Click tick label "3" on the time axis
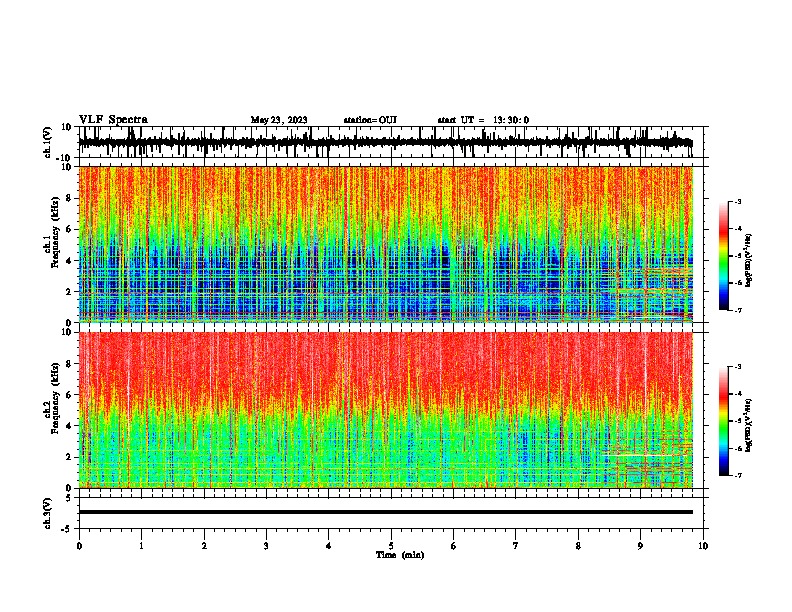The width and height of the screenshot is (792, 612). pyautogui.click(x=266, y=546)
